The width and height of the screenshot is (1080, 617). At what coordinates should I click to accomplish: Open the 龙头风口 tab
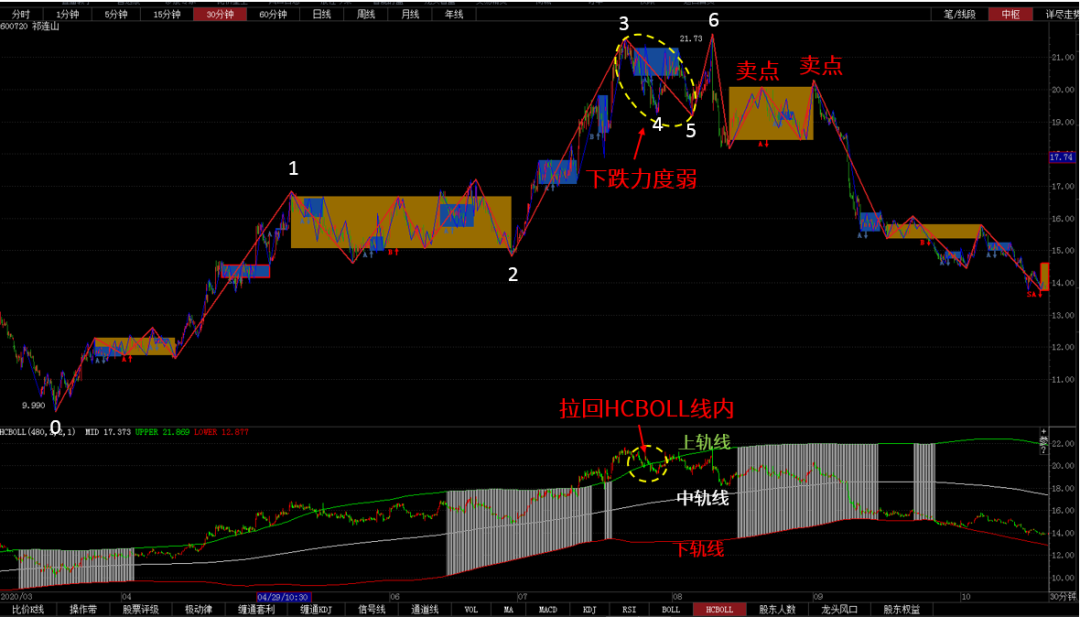pyautogui.click(x=838, y=609)
